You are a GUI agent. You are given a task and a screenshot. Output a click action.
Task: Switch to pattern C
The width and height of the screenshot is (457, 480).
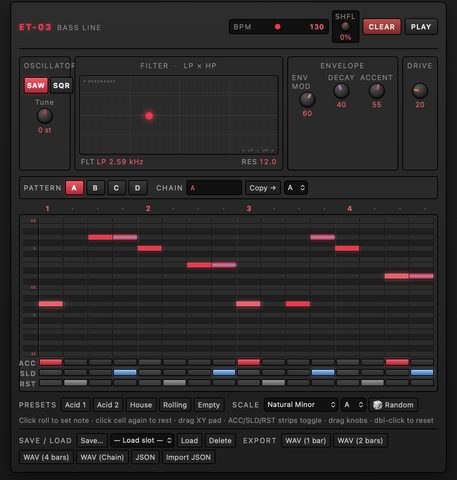tap(116, 188)
